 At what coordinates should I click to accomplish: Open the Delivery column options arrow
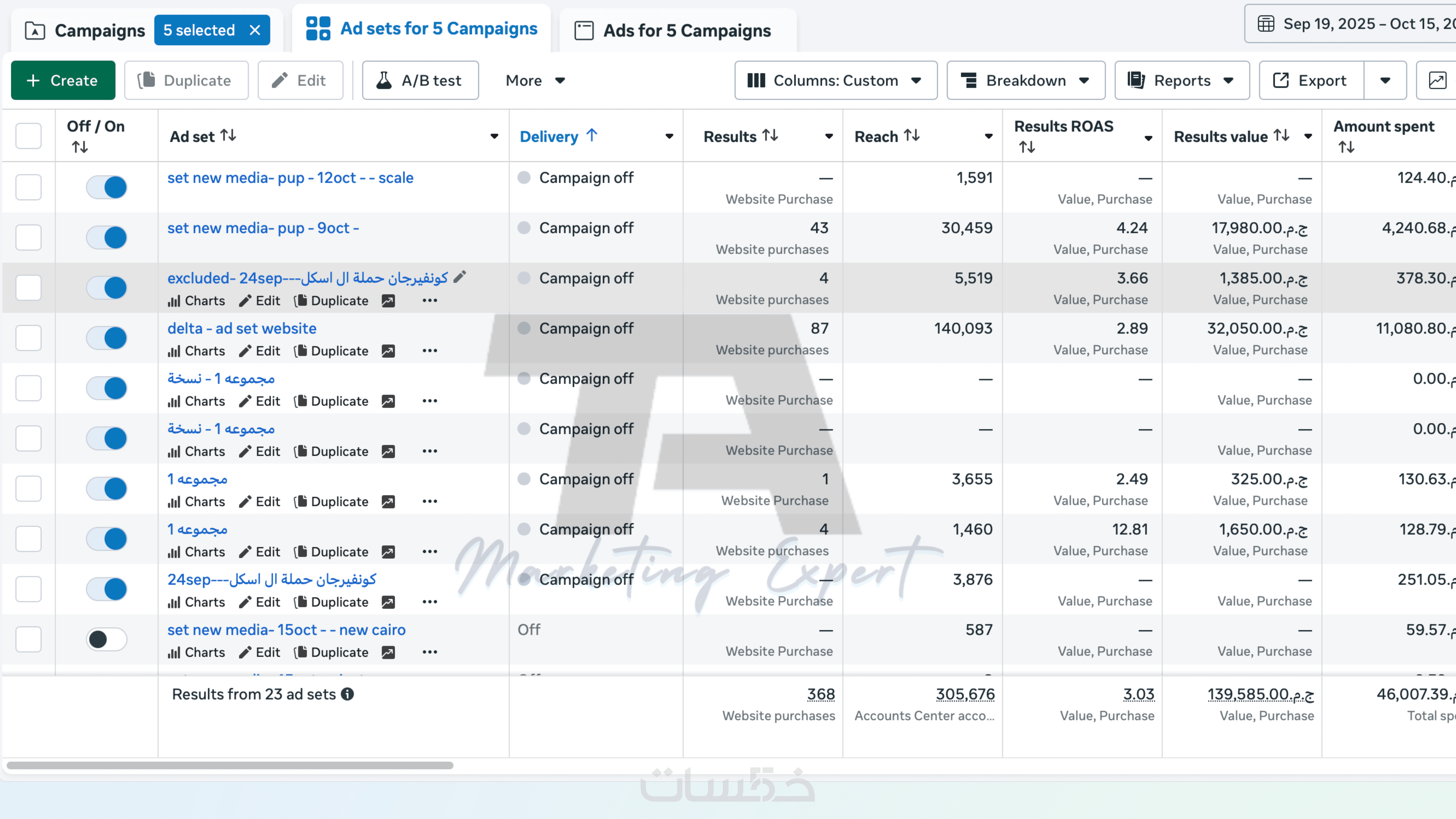[x=669, y=136]
